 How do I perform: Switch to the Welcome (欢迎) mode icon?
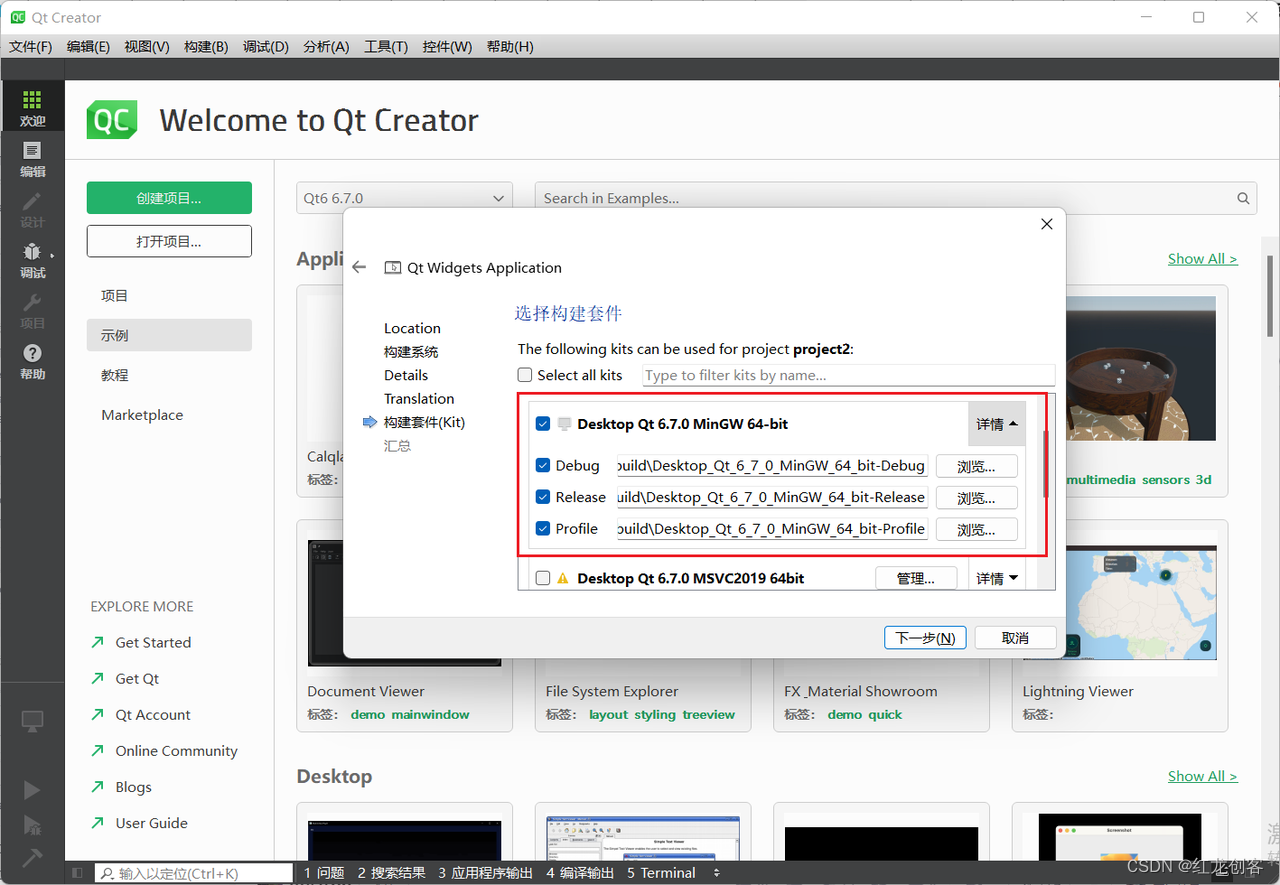32,108
